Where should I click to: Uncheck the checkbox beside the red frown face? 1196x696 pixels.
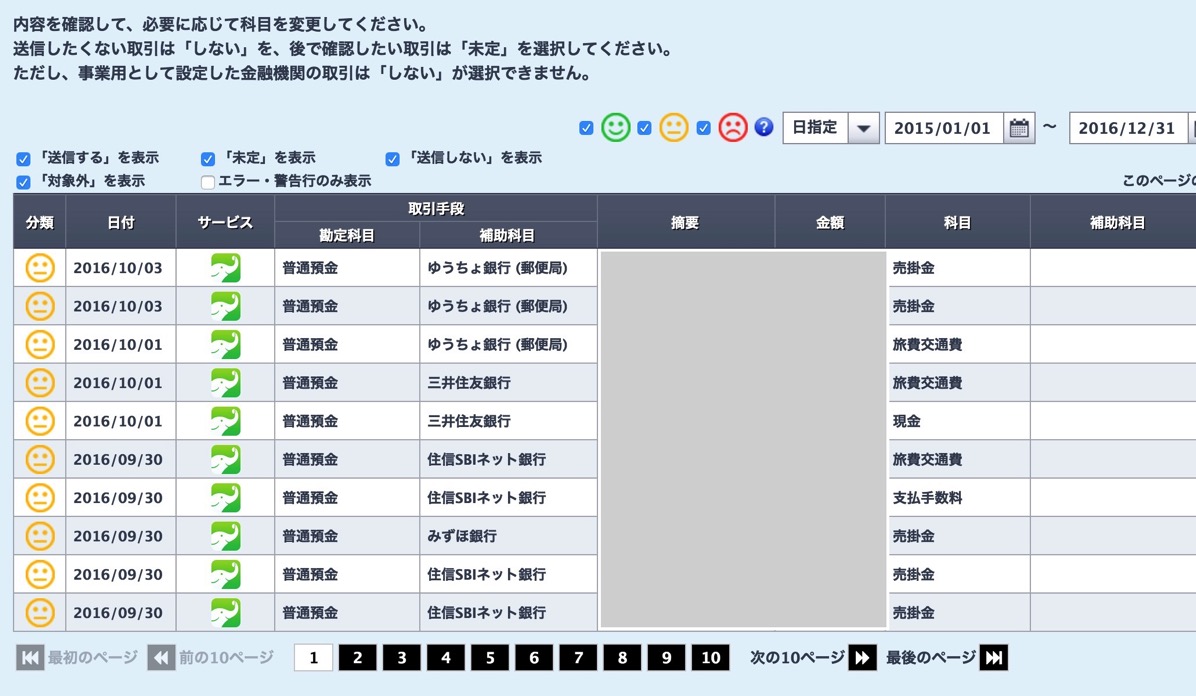(x=703, y=128)
